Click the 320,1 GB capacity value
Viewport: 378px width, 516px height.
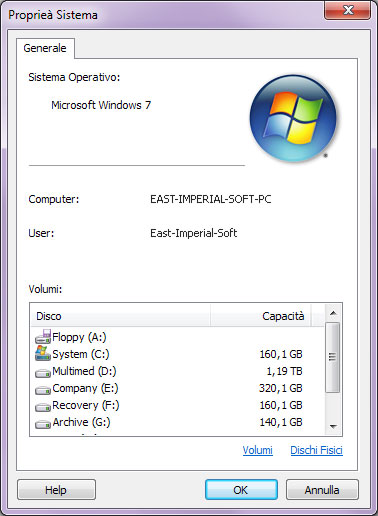click(281, 388)
